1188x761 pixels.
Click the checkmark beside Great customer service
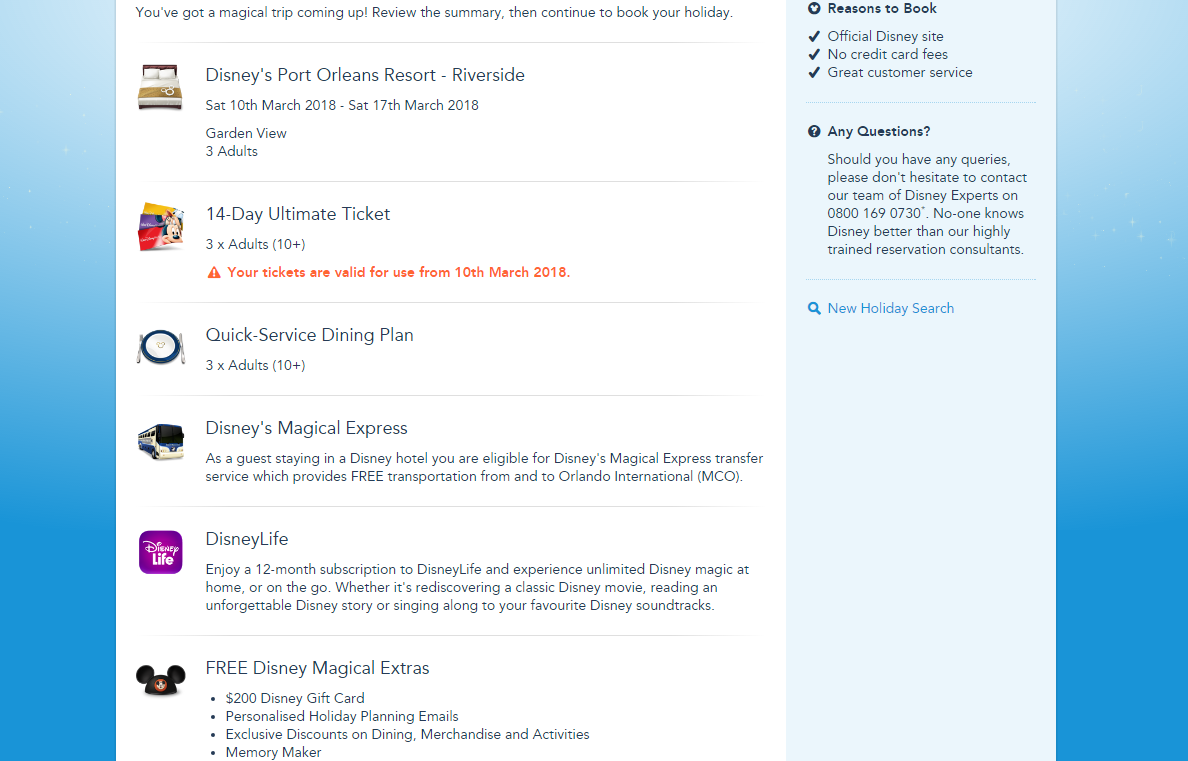coord(814,73)
